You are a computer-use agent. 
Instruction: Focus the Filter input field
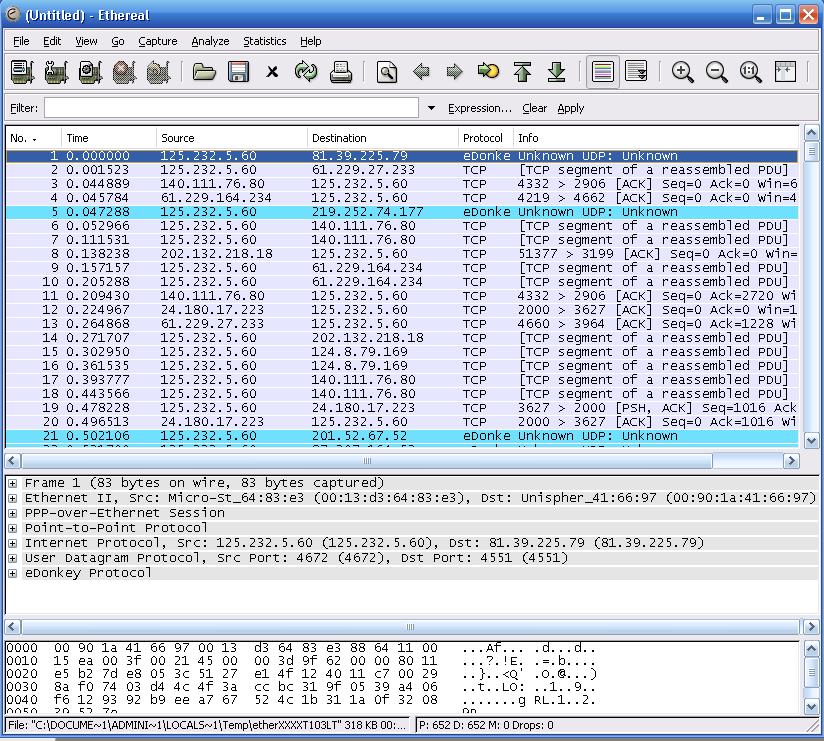231,108
